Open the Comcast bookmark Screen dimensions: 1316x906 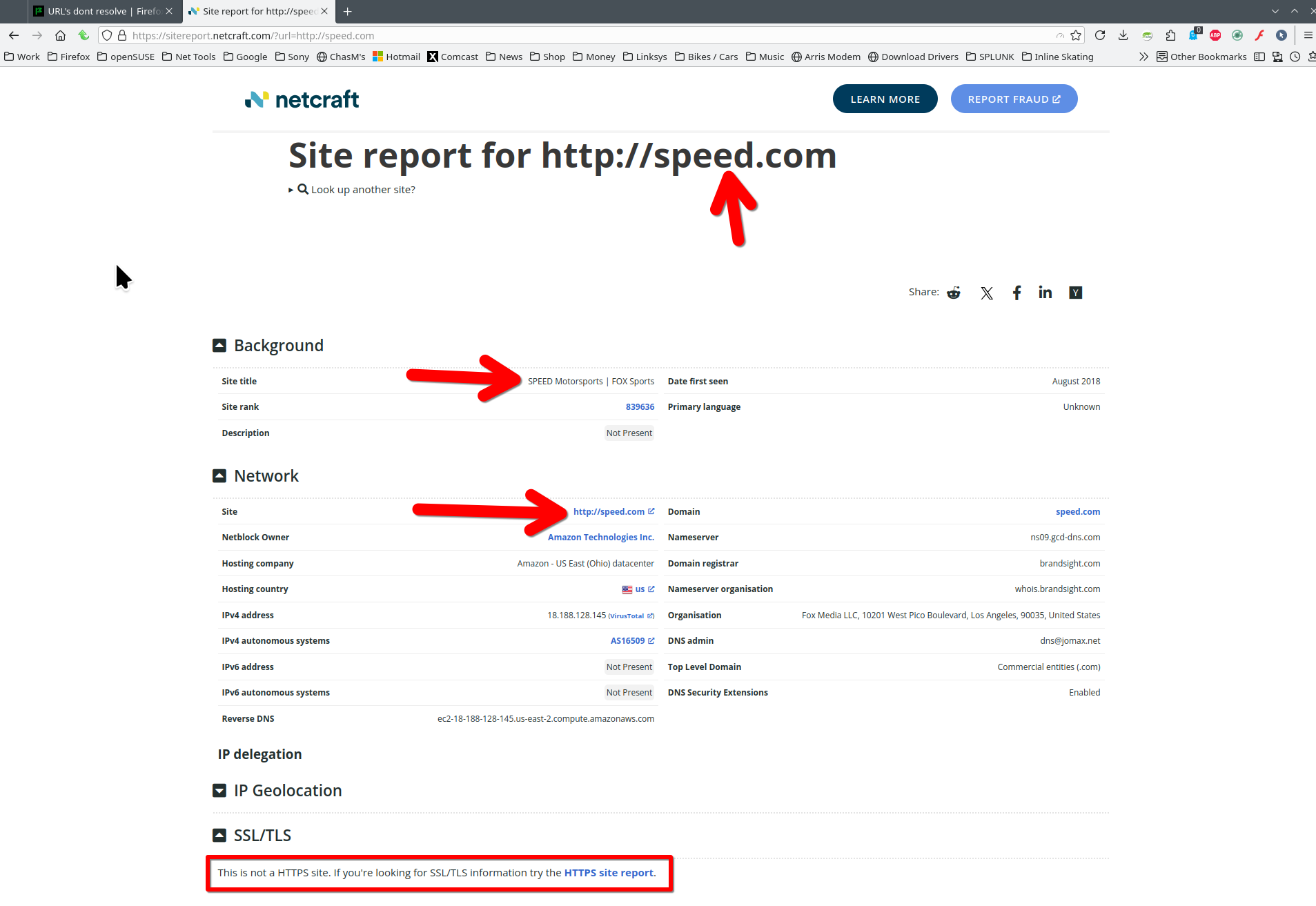tap(453, 57)
